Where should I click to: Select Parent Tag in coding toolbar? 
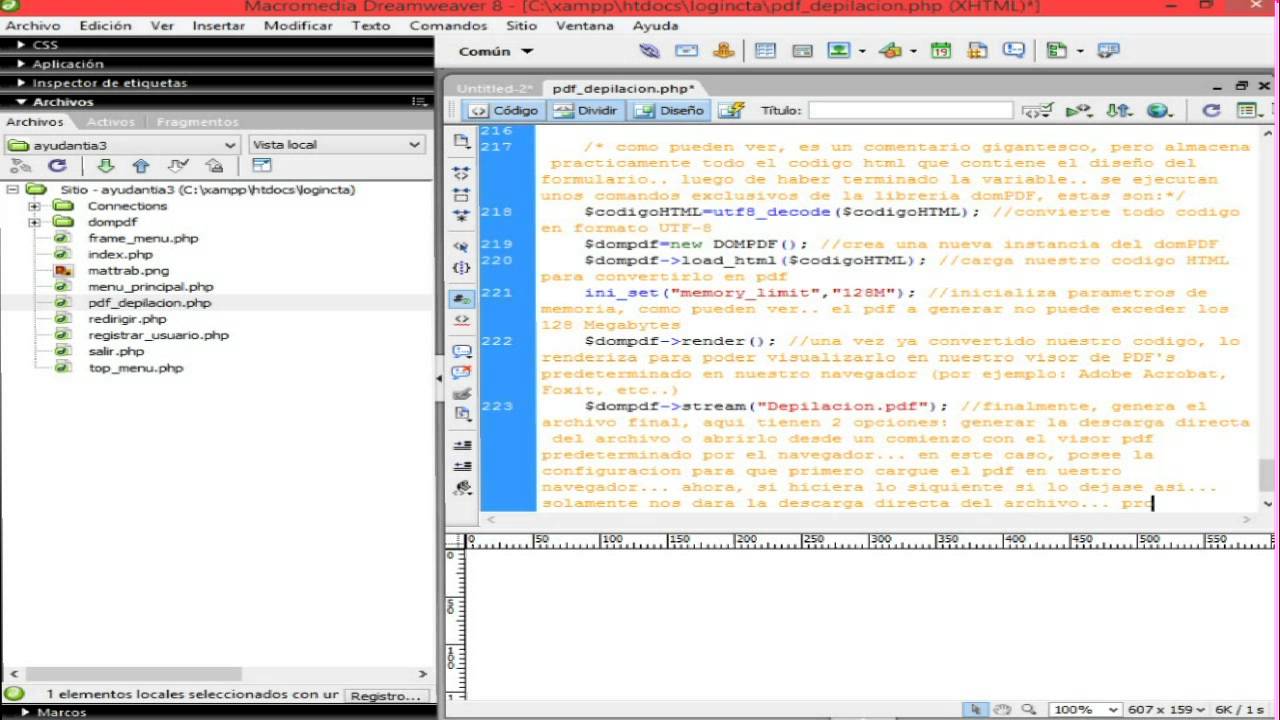(x=461, y=246)
